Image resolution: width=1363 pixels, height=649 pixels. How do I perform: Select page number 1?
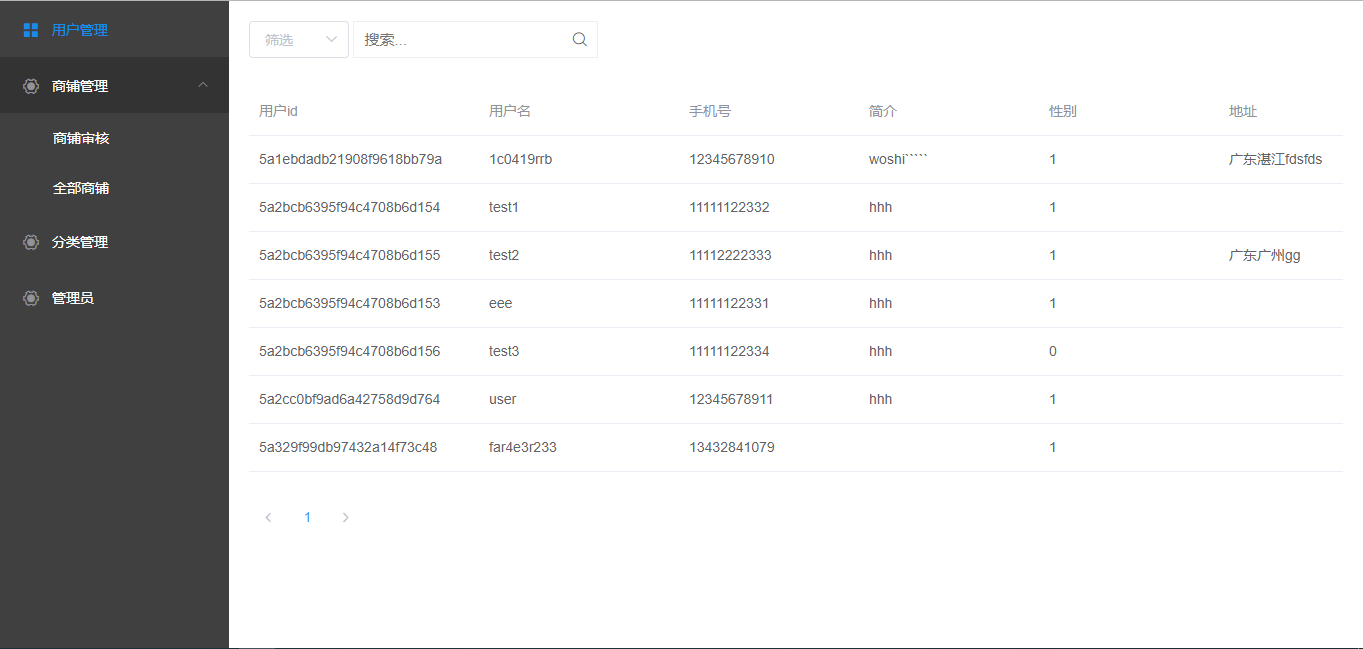(x=307, y=517)
